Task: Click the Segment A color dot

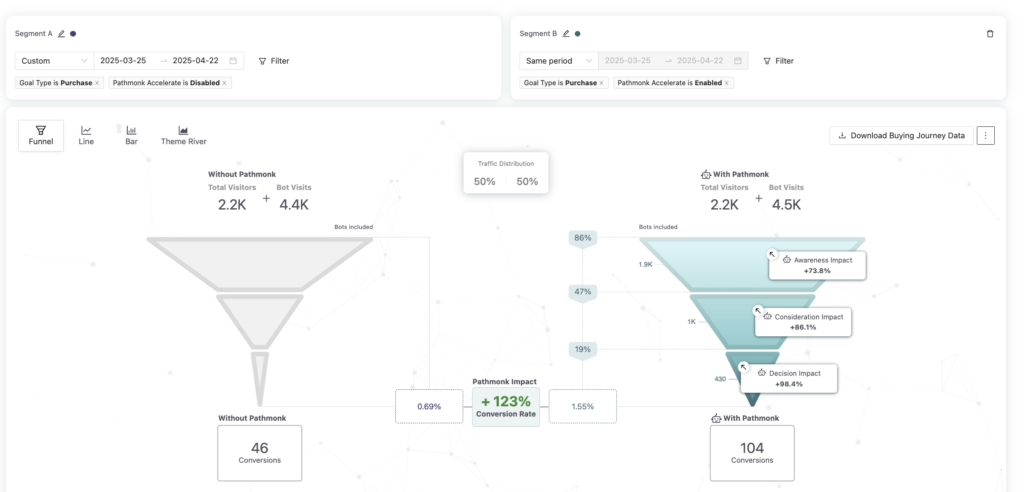Action: [x=73, y=33]
